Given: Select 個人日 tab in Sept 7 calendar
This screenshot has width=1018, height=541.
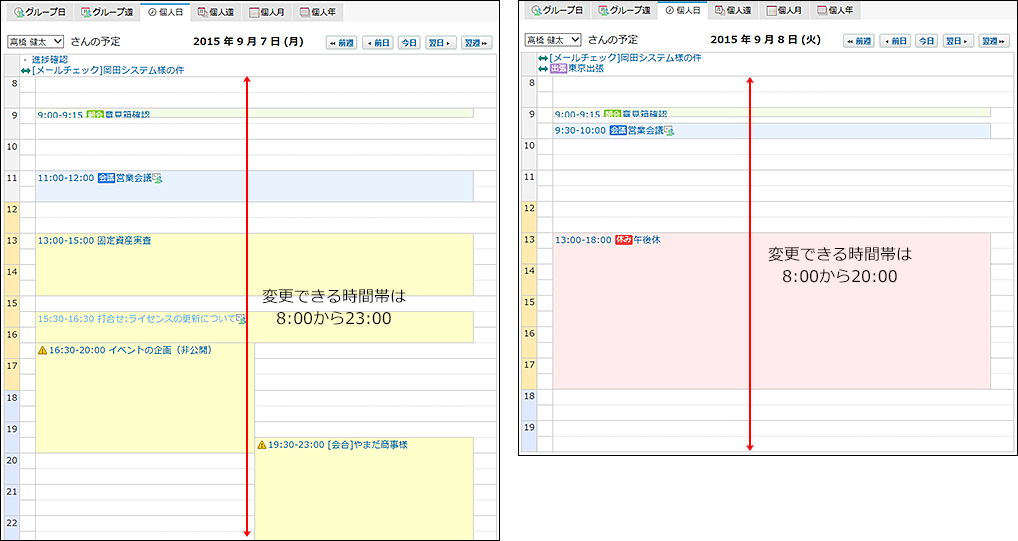Looking at the screenshot, I should (166, 12).
